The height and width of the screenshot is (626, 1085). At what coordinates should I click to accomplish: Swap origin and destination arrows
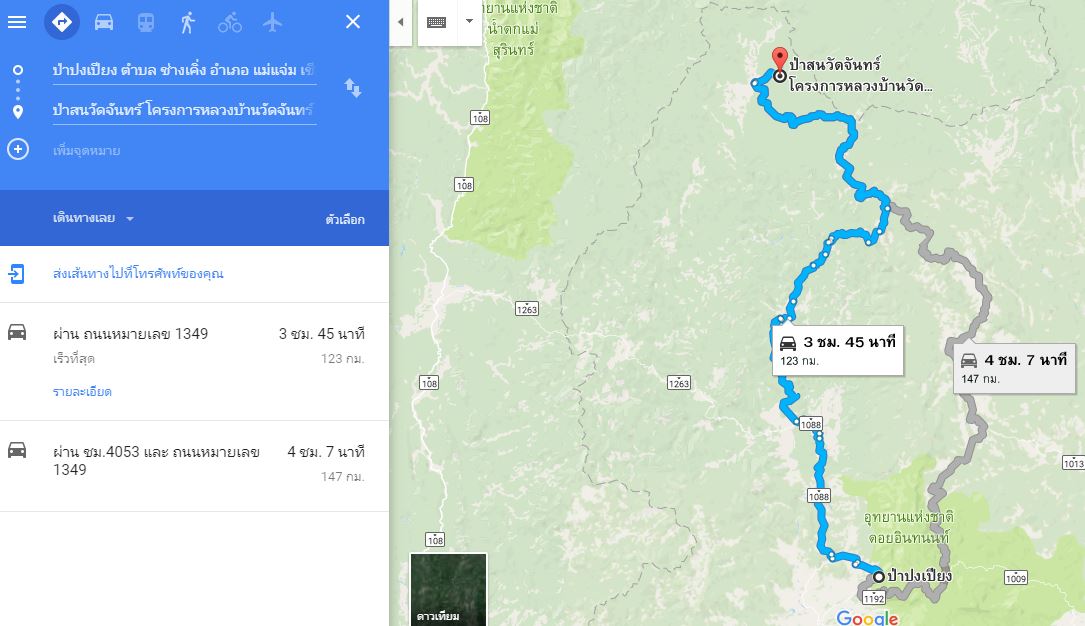[x=353, y=88]
